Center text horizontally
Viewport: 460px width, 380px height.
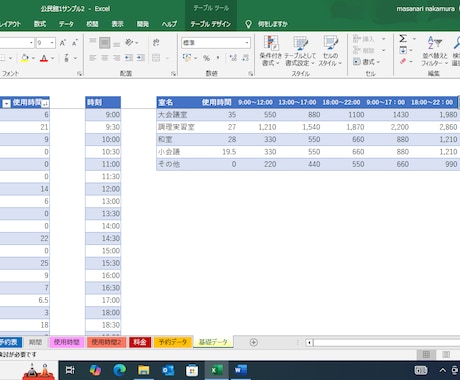tap(105, 58)
